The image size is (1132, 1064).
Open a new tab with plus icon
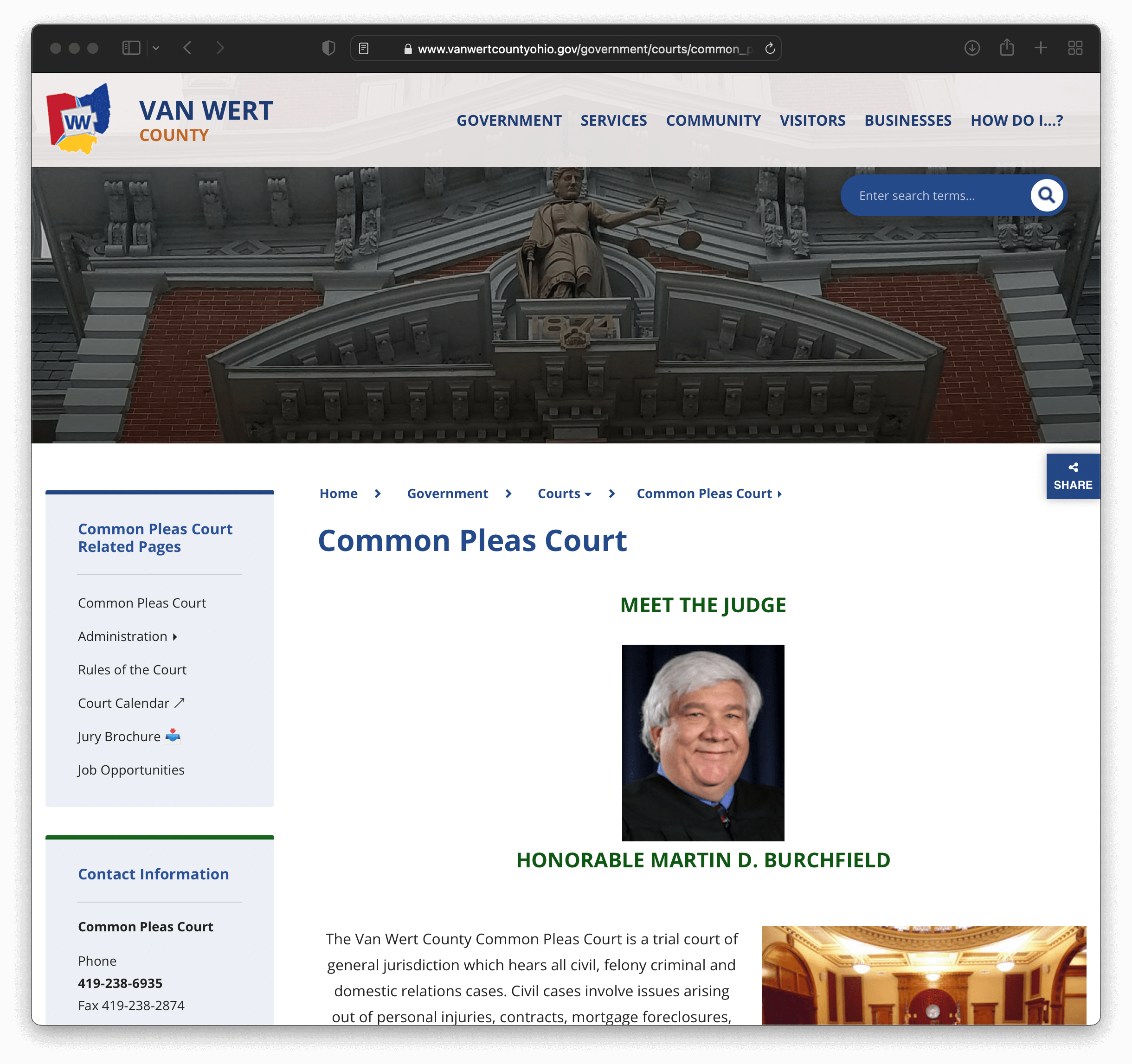click(1040, 48)
